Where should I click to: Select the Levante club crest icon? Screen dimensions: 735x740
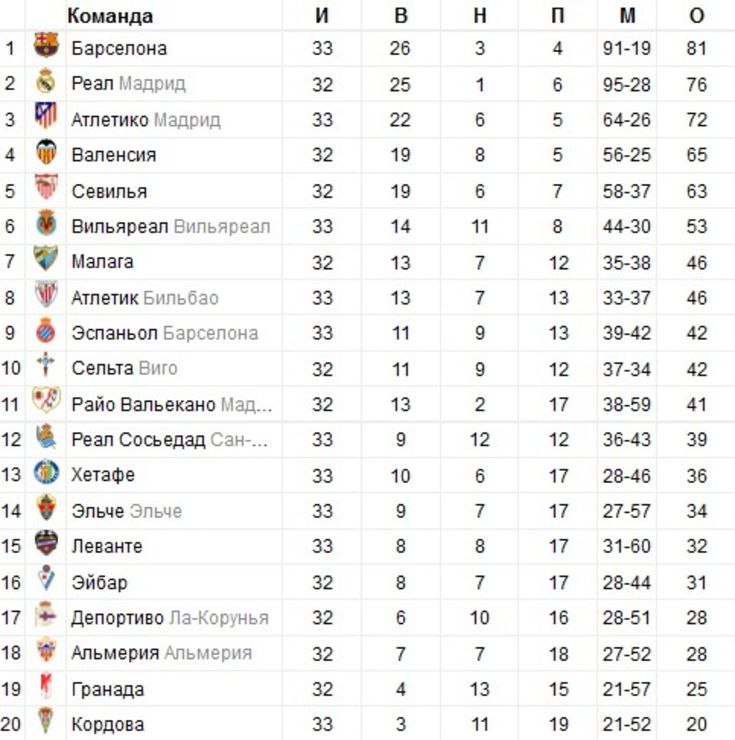click(46, 543)
